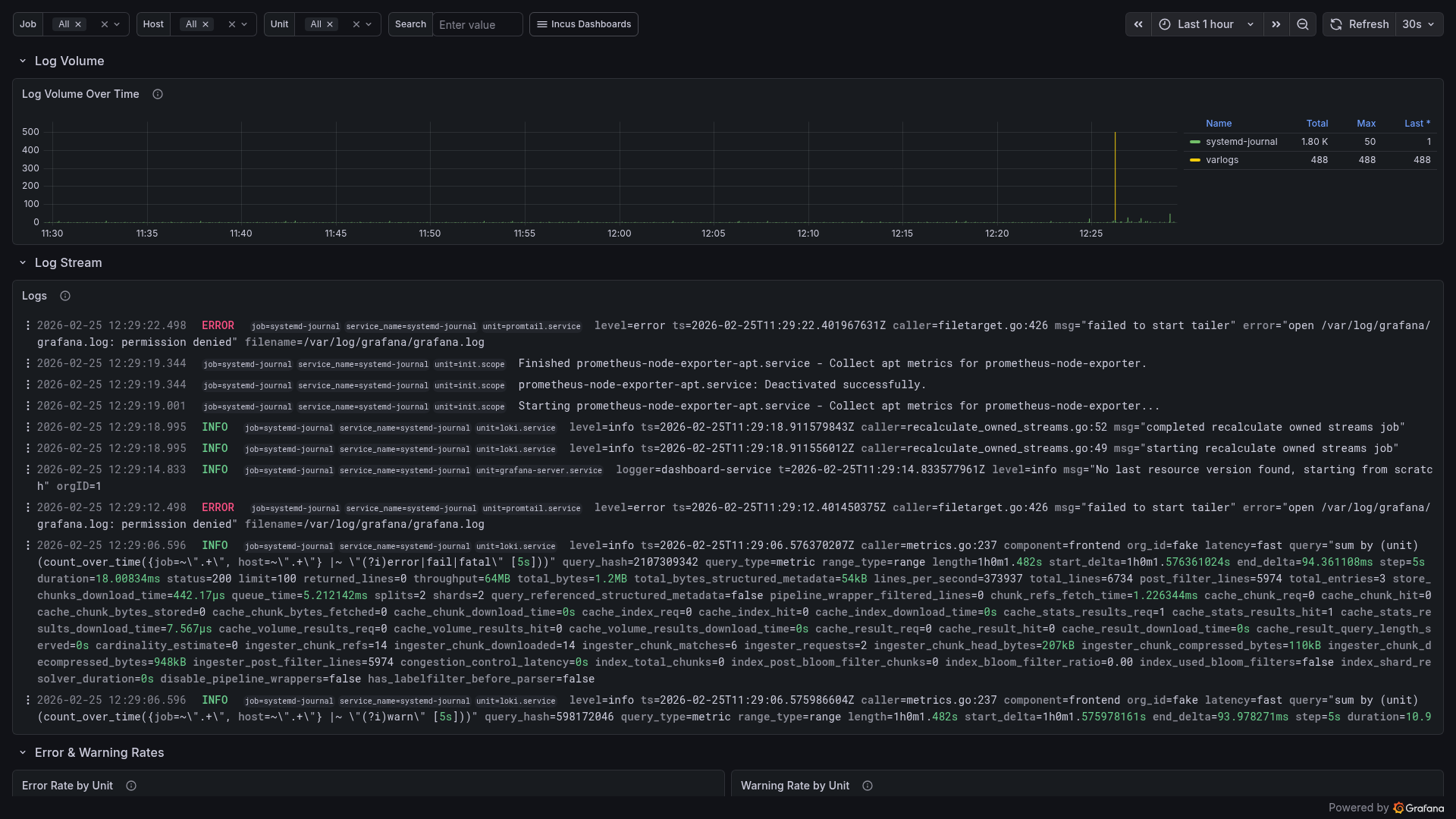Focus the Search value input field
Viewport: 1456px width, 819px height.
(x=478, y=24)
